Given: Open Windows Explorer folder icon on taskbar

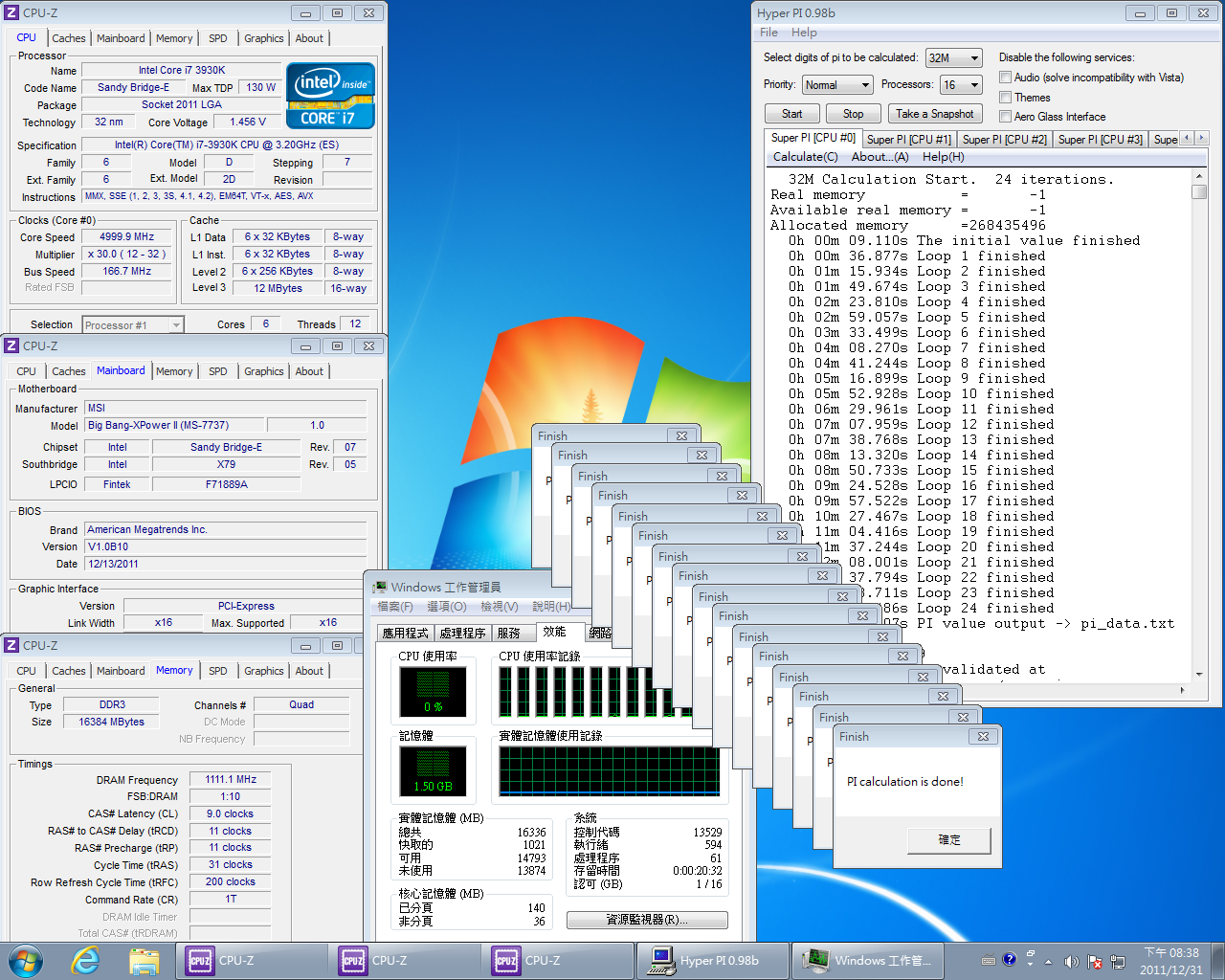Looking at the screenshot, I should 144,960.
